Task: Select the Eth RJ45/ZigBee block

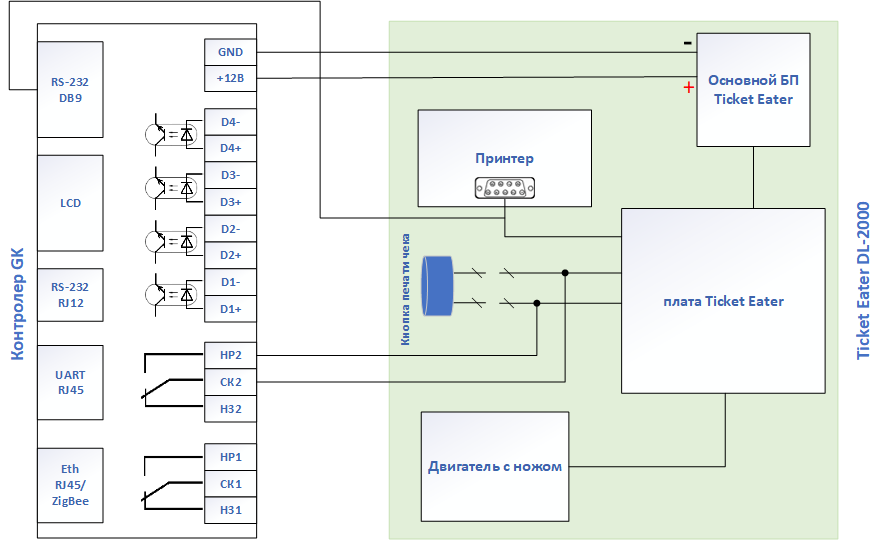Action: point(70,485)
